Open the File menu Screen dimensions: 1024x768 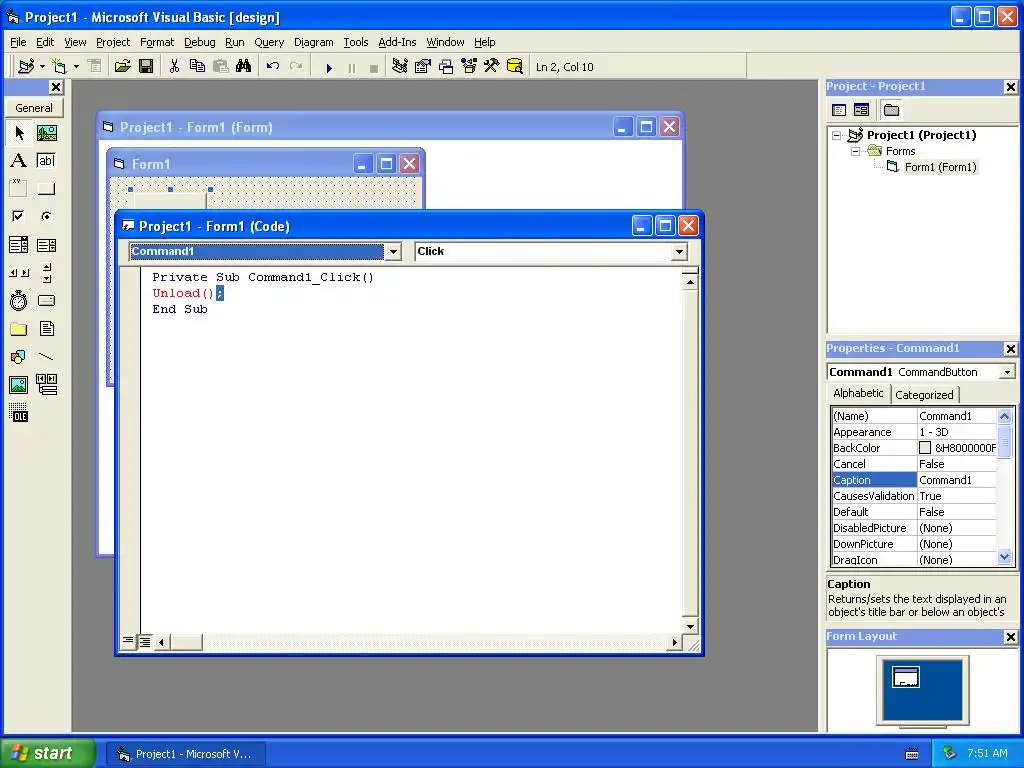pos(18,42)
